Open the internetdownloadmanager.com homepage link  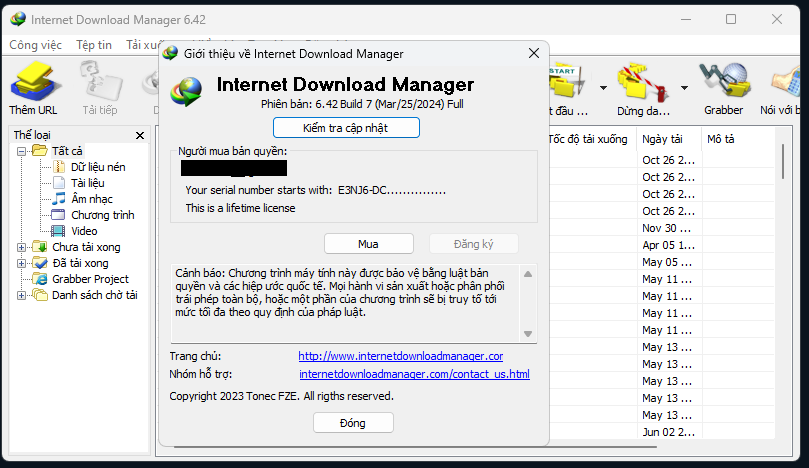[x=401, y=356]
